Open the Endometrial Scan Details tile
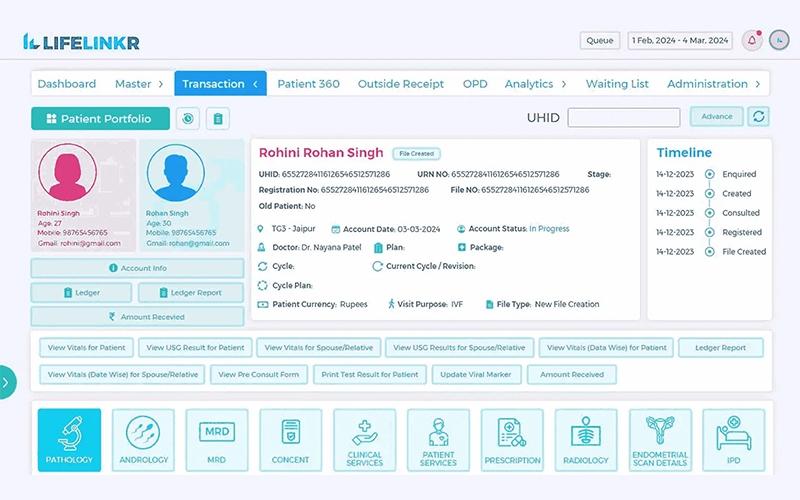 pos(660,440)
